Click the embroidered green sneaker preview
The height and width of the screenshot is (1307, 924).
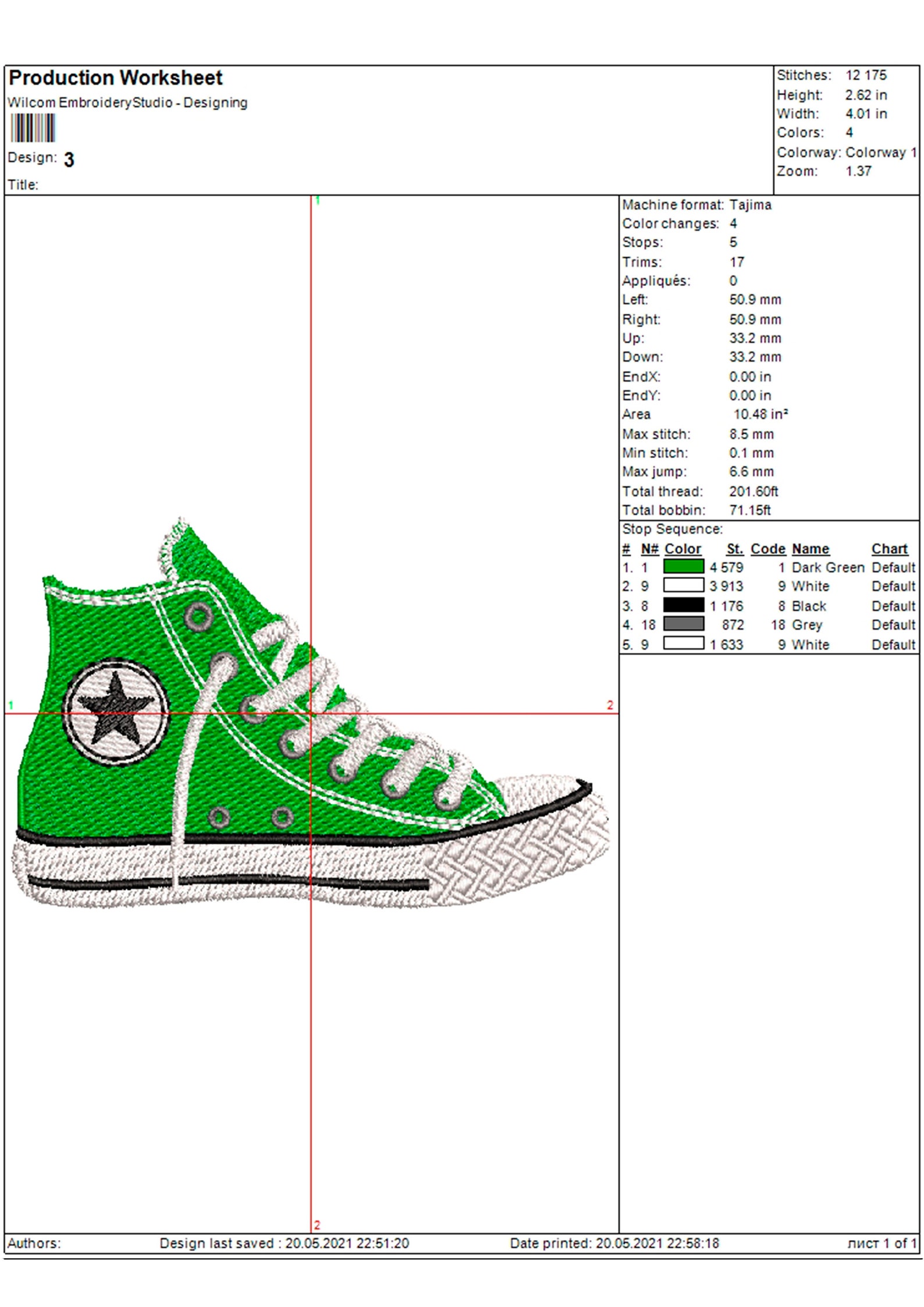click(310, 711)
